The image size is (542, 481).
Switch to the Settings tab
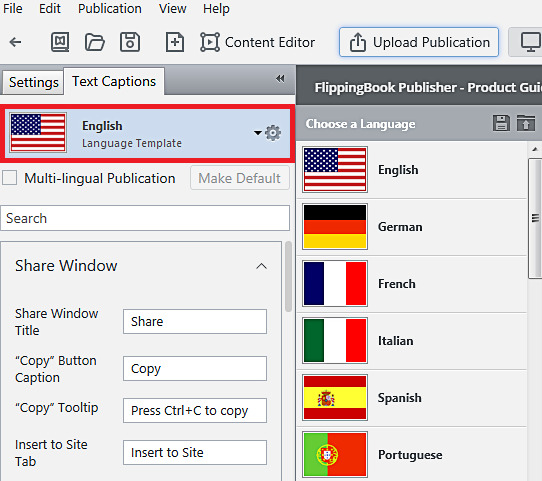(x=34, y=82)
